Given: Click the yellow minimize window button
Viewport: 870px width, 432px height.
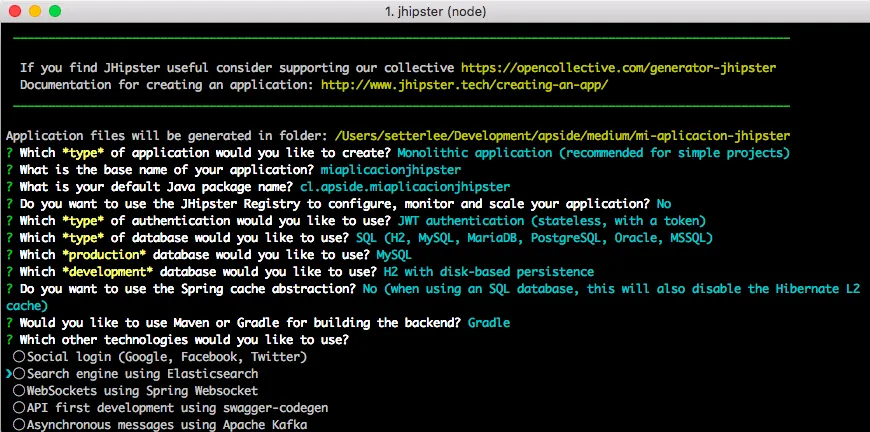Looking at the screenshot, I should click(35, 11).
